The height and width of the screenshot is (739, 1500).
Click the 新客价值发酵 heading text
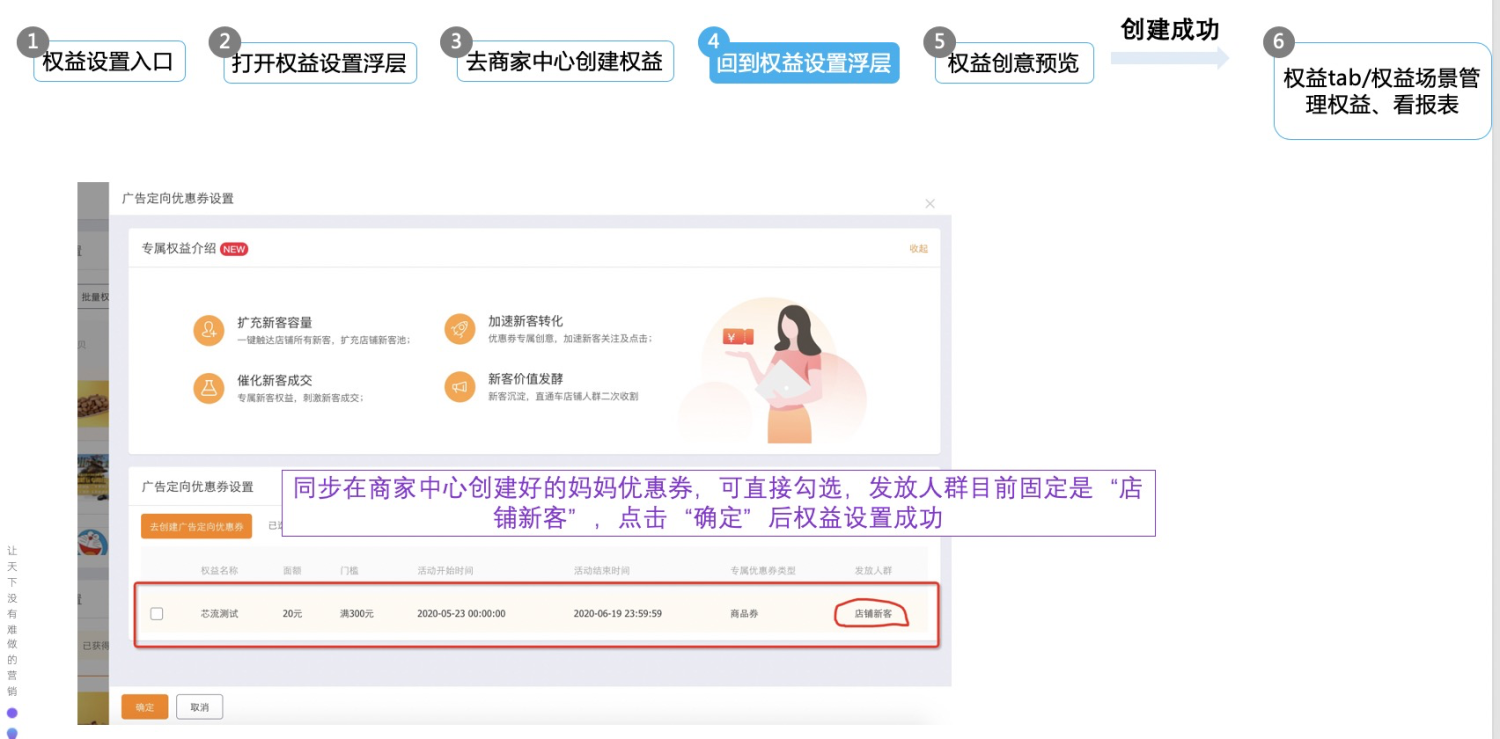pyautogui.click(x=525, y=379)
